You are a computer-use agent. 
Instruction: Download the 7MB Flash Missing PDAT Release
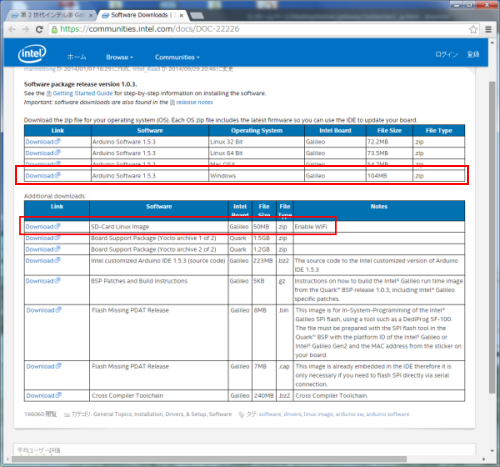pyautogui.click(x=44, y=366)
